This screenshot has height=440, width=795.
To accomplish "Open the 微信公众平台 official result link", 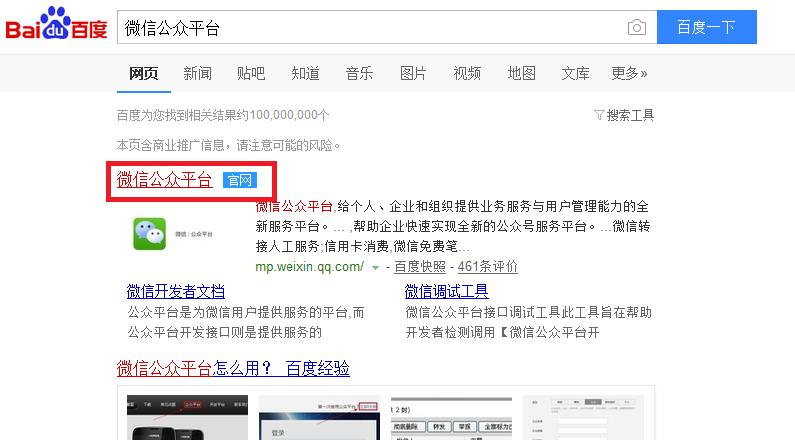I will tap(164, 180).
